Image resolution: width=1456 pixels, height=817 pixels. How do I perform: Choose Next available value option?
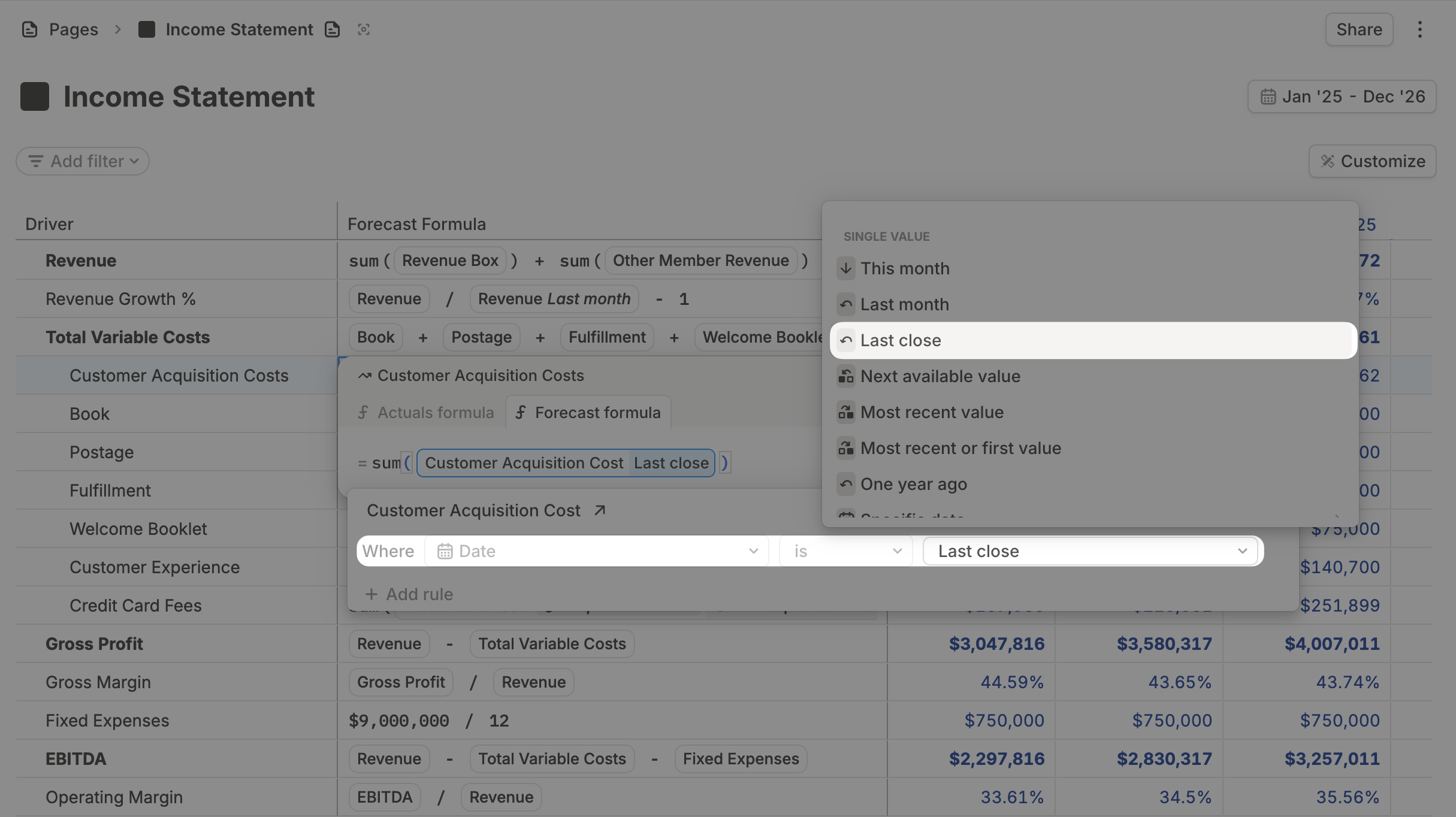coord(940,376)
